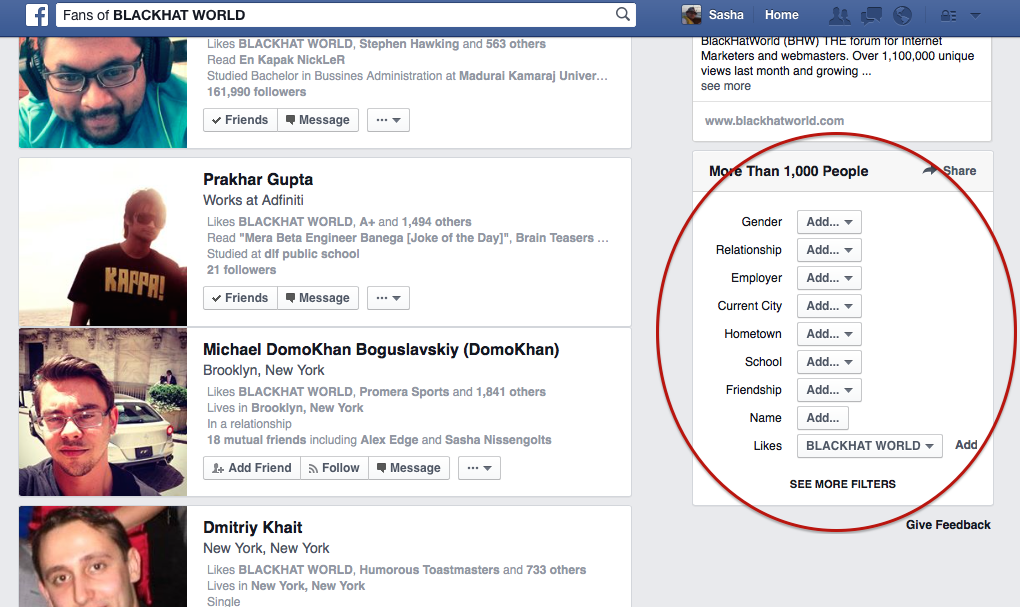Go to Sasha profile link
This screenshot has width=1020, height=607.
pyautogui.click(x=725, y=15)
